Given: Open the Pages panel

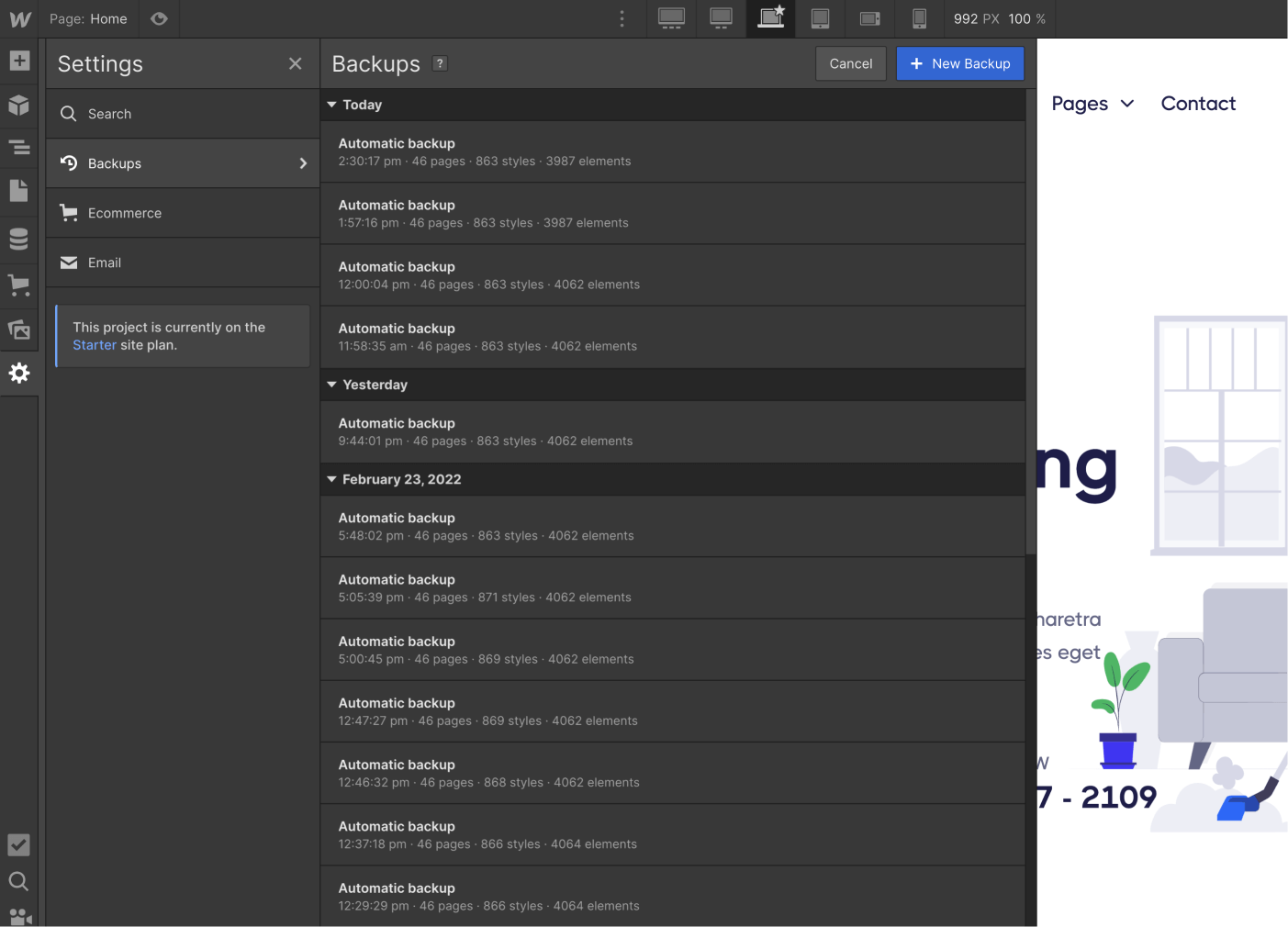Looking at the screenshot, I should coord(19,190).
